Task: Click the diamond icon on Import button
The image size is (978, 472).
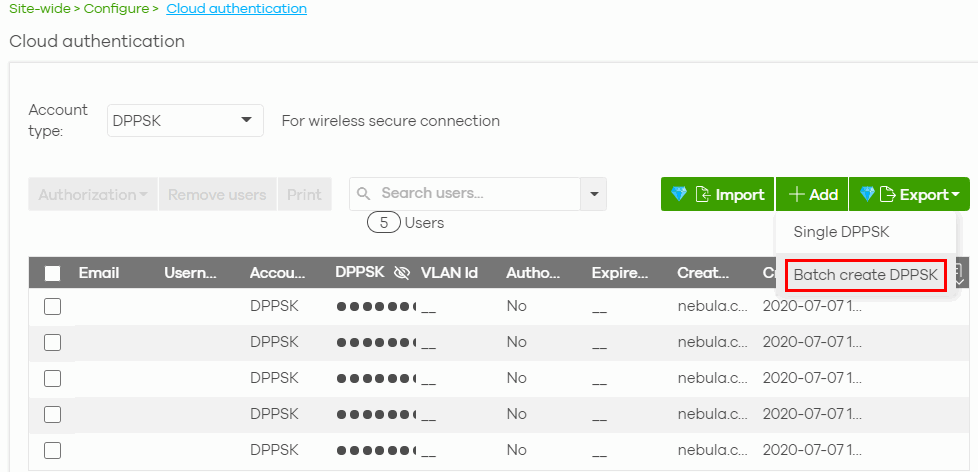Action: coord(679,195)
